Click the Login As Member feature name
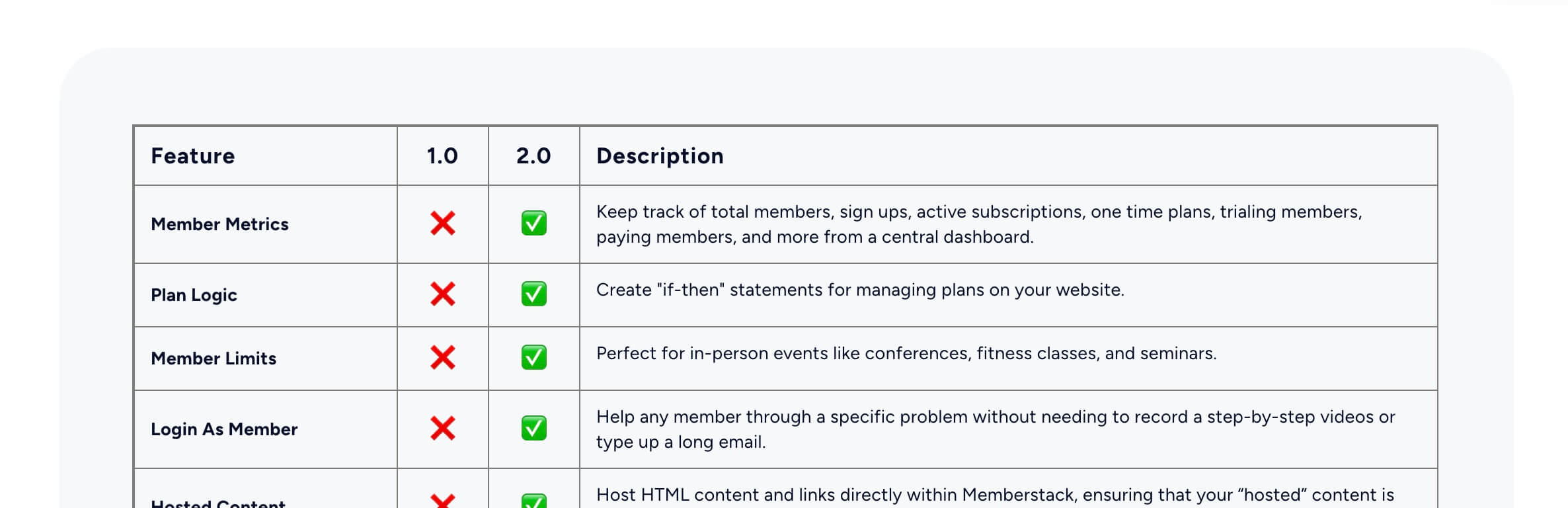Viewport: 1568px width, 508px height. pyautogui.click(x=224, y=429)
